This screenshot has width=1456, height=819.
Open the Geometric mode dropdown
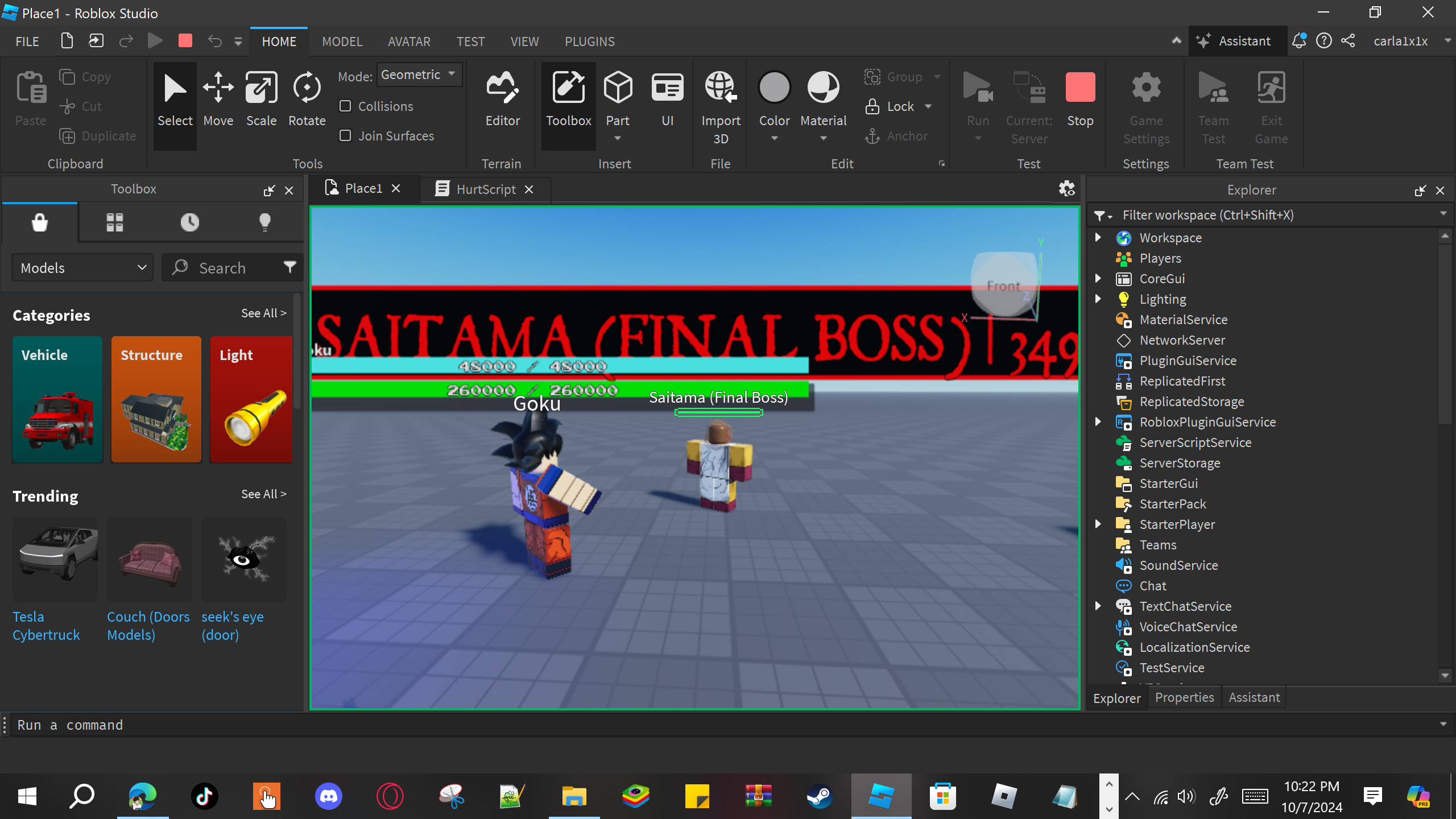click(419, 75)
